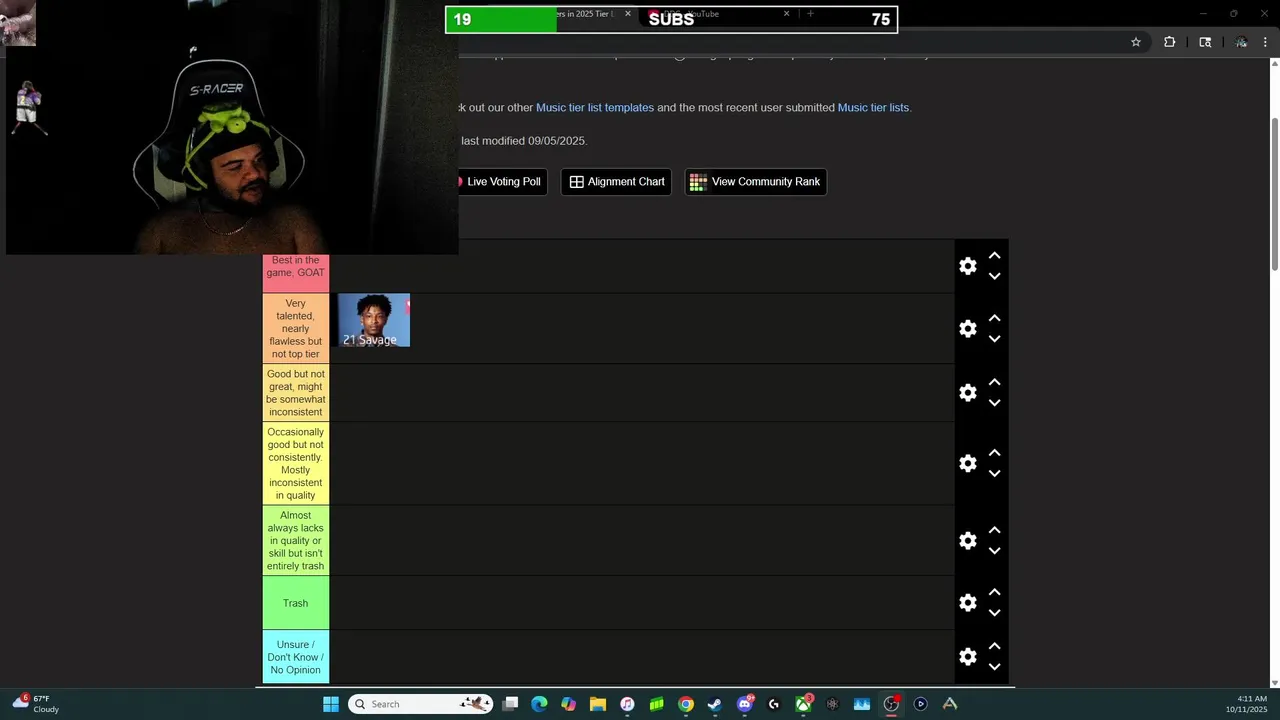
Task: Move the Trash tier row up
Action: pyautogui.click(x=994, y=593)
